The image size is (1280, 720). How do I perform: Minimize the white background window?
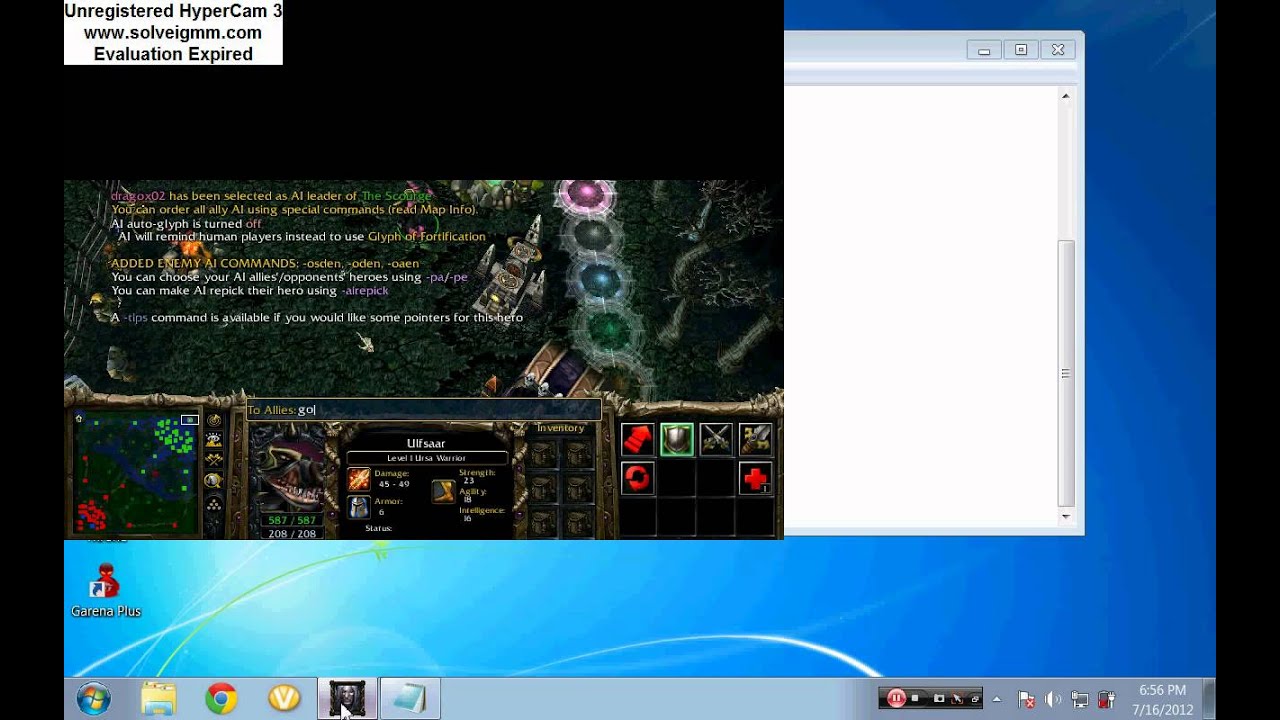[x=984, y=49]
